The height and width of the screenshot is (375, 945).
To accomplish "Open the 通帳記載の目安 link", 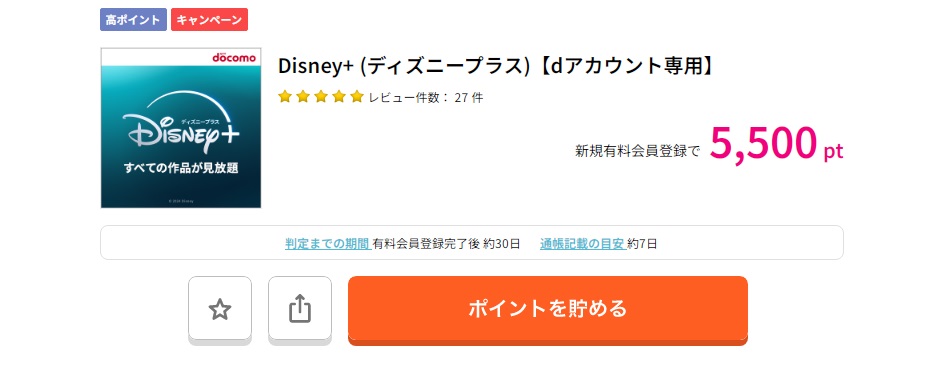I will click(x=582, y=244).
